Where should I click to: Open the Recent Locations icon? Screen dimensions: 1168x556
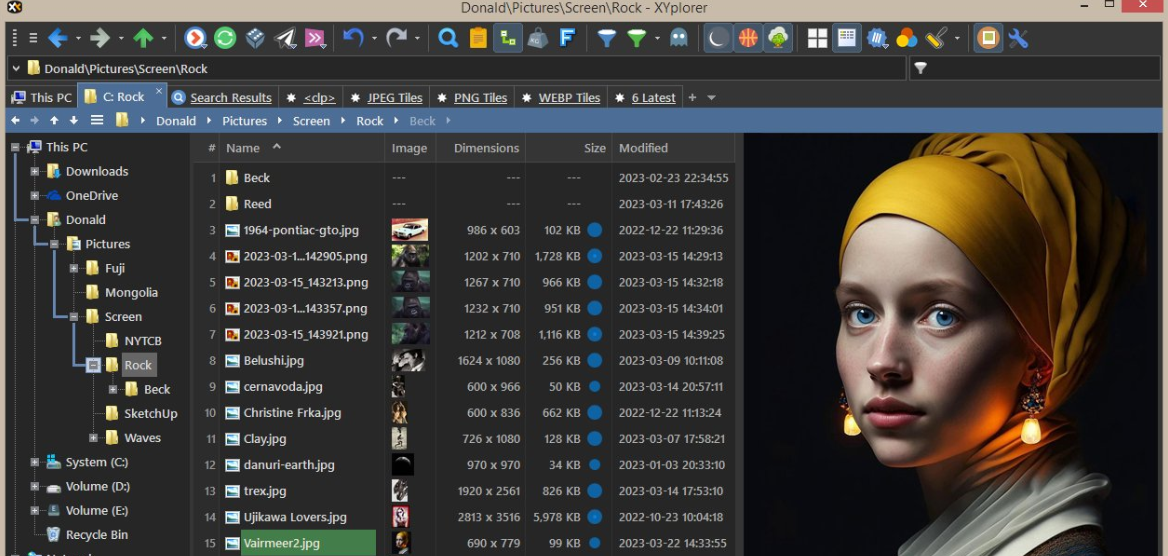coord(195,38)
